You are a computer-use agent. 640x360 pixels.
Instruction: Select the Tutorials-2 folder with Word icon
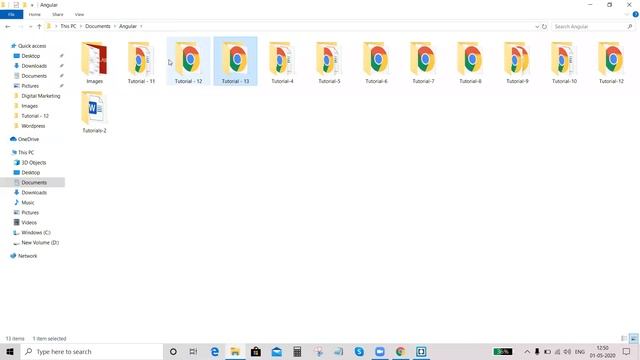[x=94, y=112]
